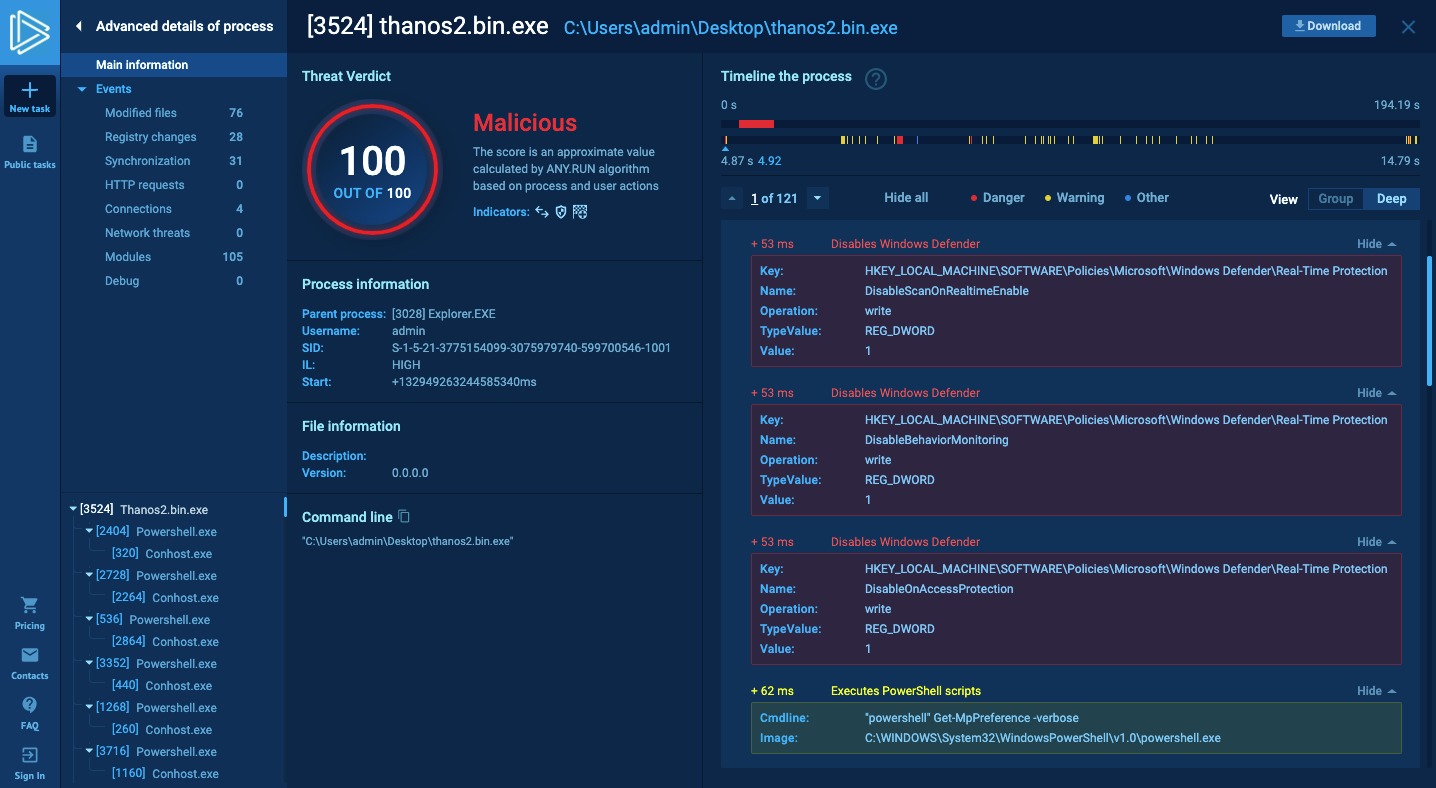Select [260] Conhost.exe in process tree
Viewport: 1436px width, 788px height.
coord(161,730)
